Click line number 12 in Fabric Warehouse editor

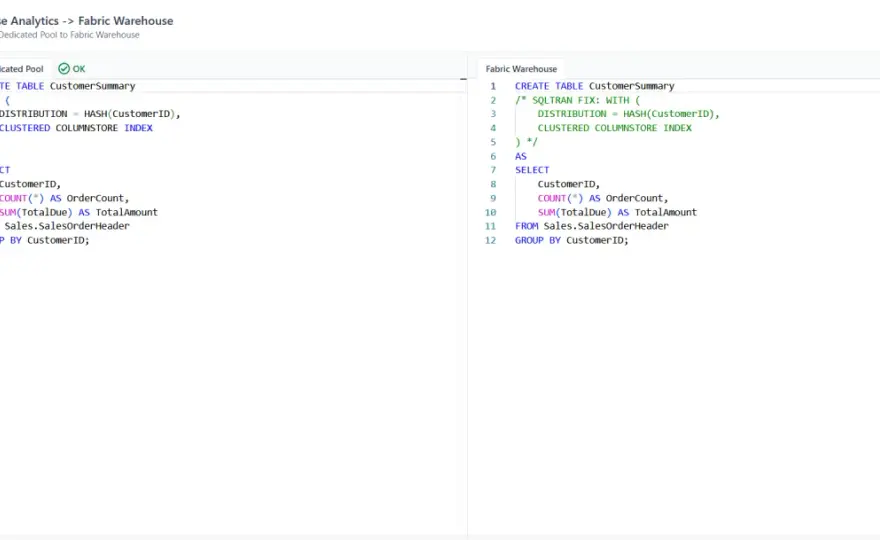[491, 240]
